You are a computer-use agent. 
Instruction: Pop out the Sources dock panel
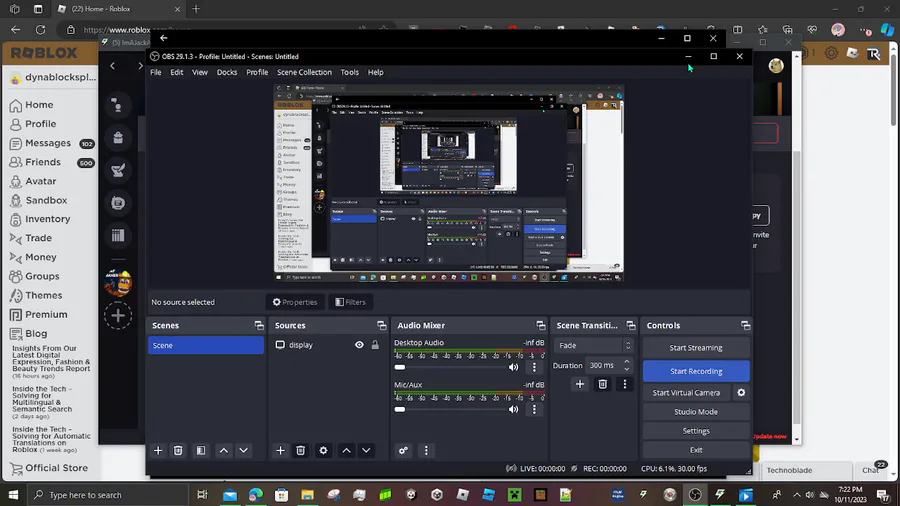point(382,325)
